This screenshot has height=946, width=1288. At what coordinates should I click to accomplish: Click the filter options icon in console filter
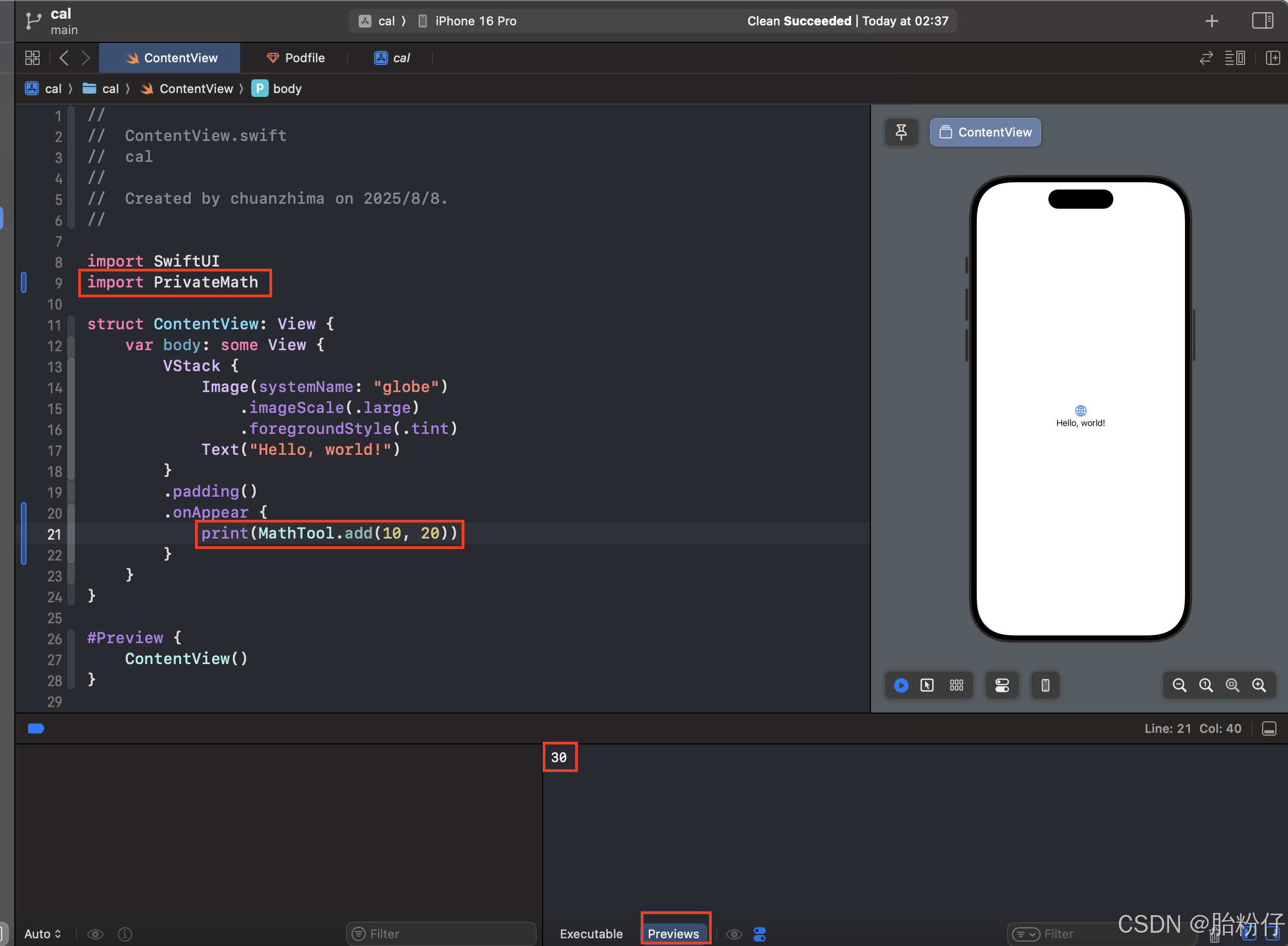[x=1026, y=934]
